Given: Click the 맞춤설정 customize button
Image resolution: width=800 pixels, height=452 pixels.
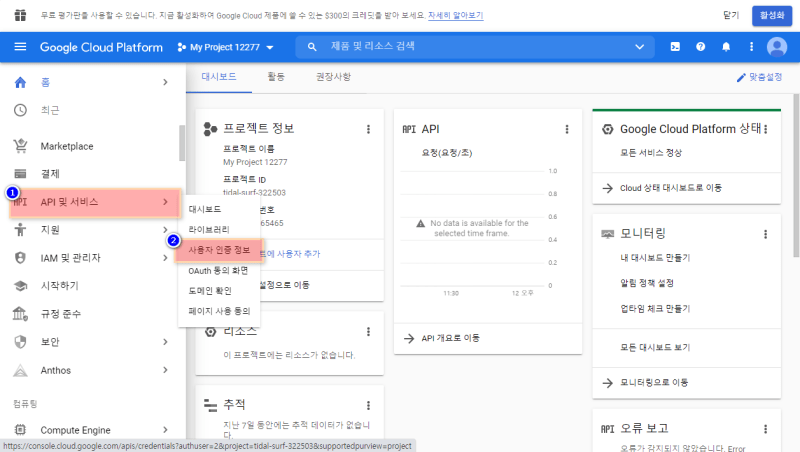Looking at the screenshot, I should (x=759, y=77).
